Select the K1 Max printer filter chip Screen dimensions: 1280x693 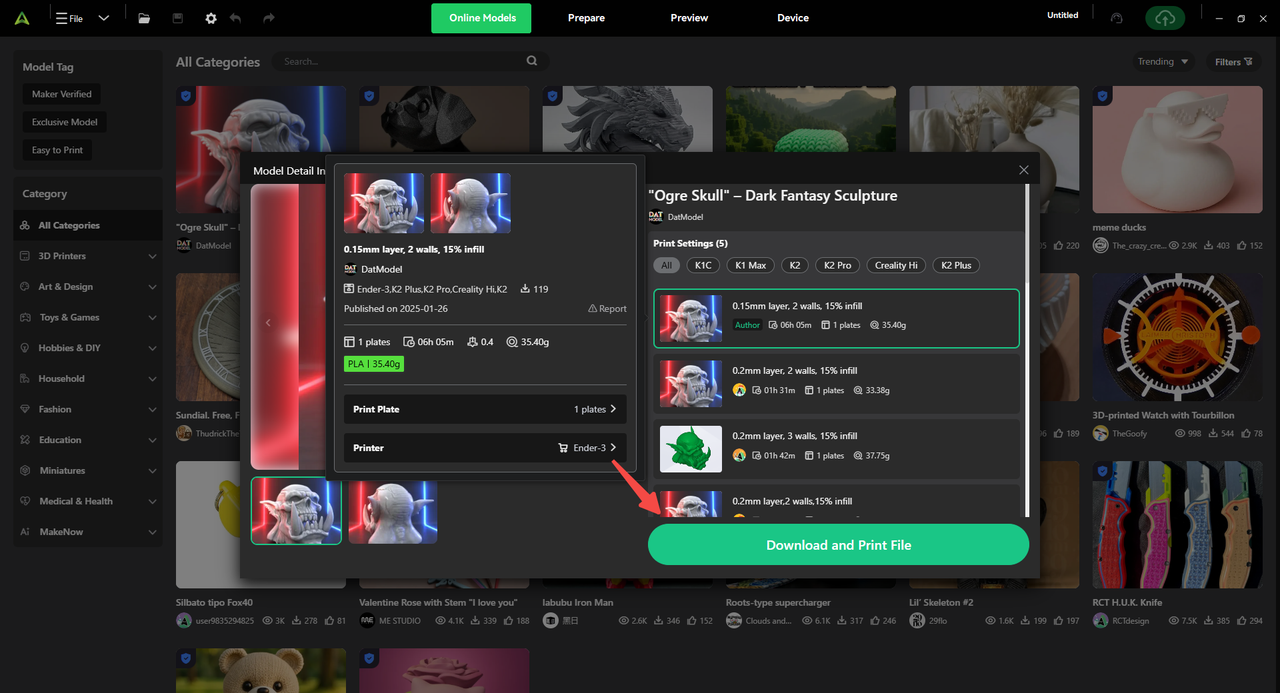(x=750, y=265)
